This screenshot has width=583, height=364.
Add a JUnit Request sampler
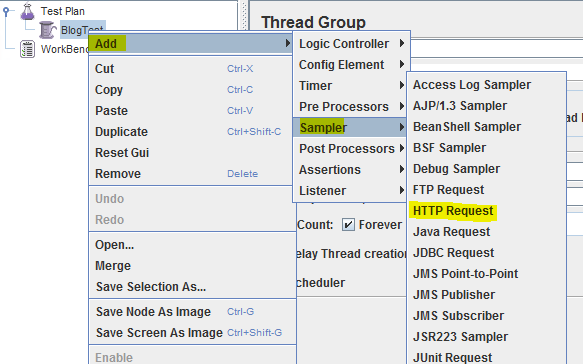click(x=486, y=357)
